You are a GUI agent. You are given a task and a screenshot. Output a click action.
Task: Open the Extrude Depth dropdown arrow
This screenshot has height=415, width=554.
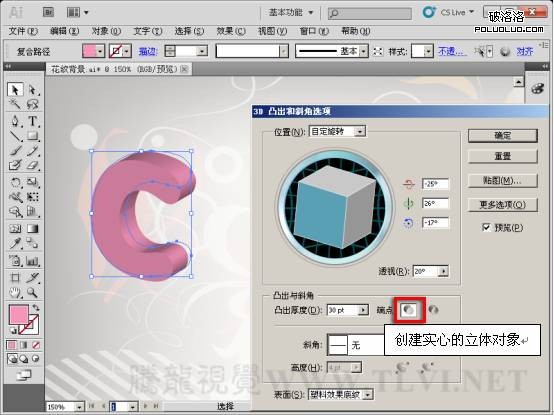coord(363,310)
